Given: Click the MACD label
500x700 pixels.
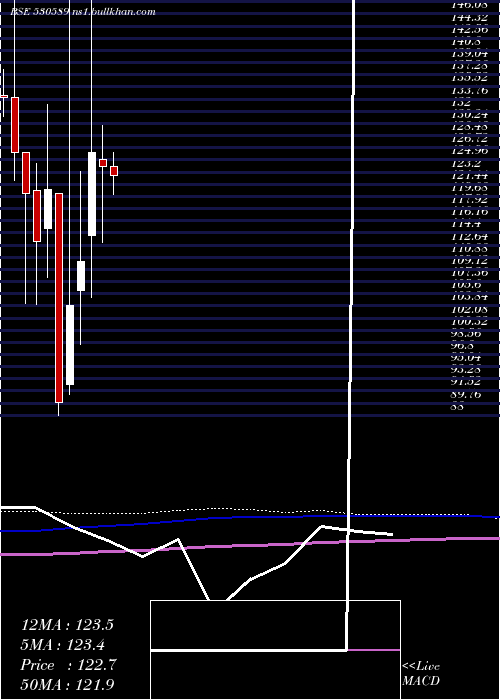Looking at the screenshot, I should [421, 681].
